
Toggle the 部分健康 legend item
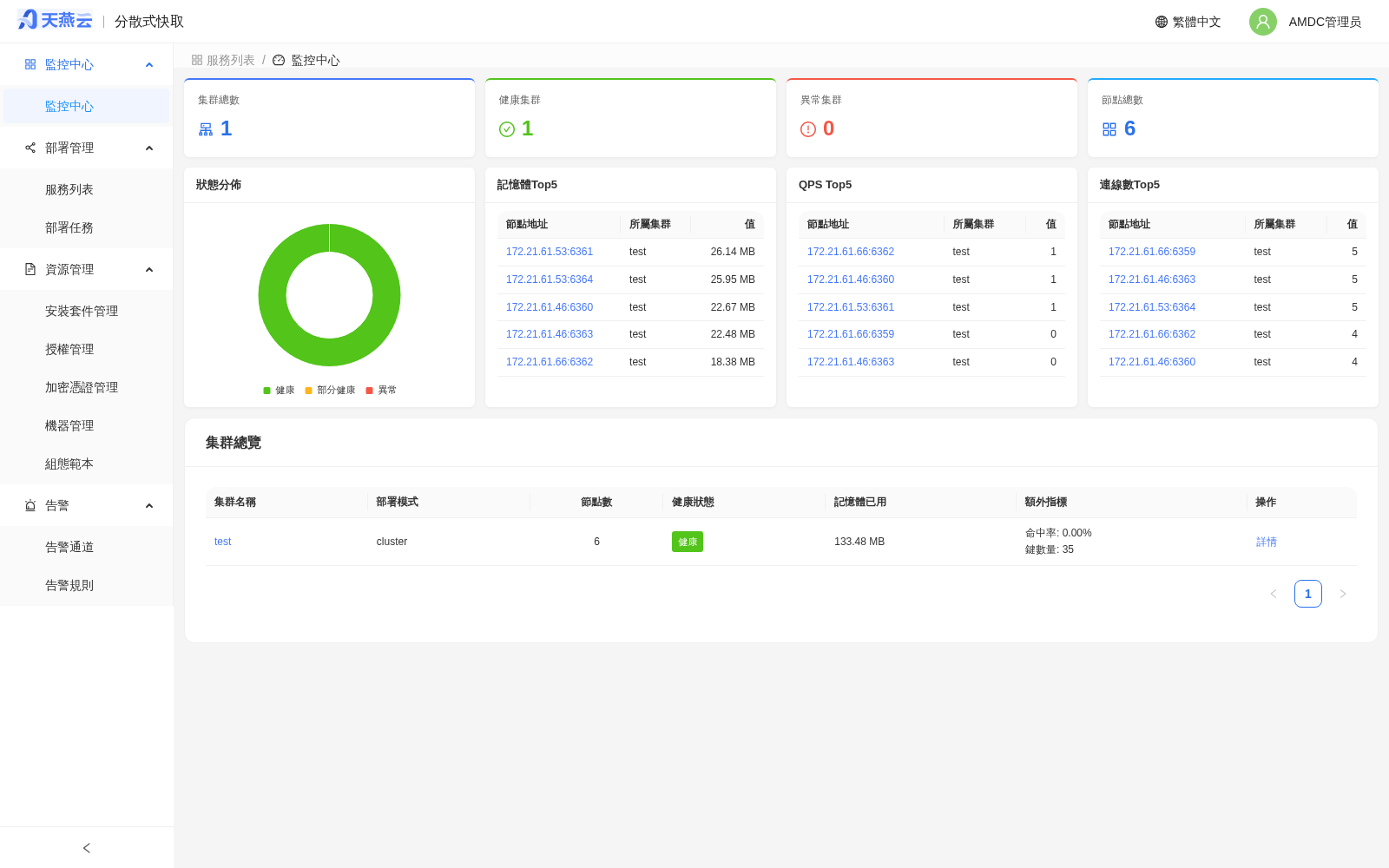[x=330, y=391]
